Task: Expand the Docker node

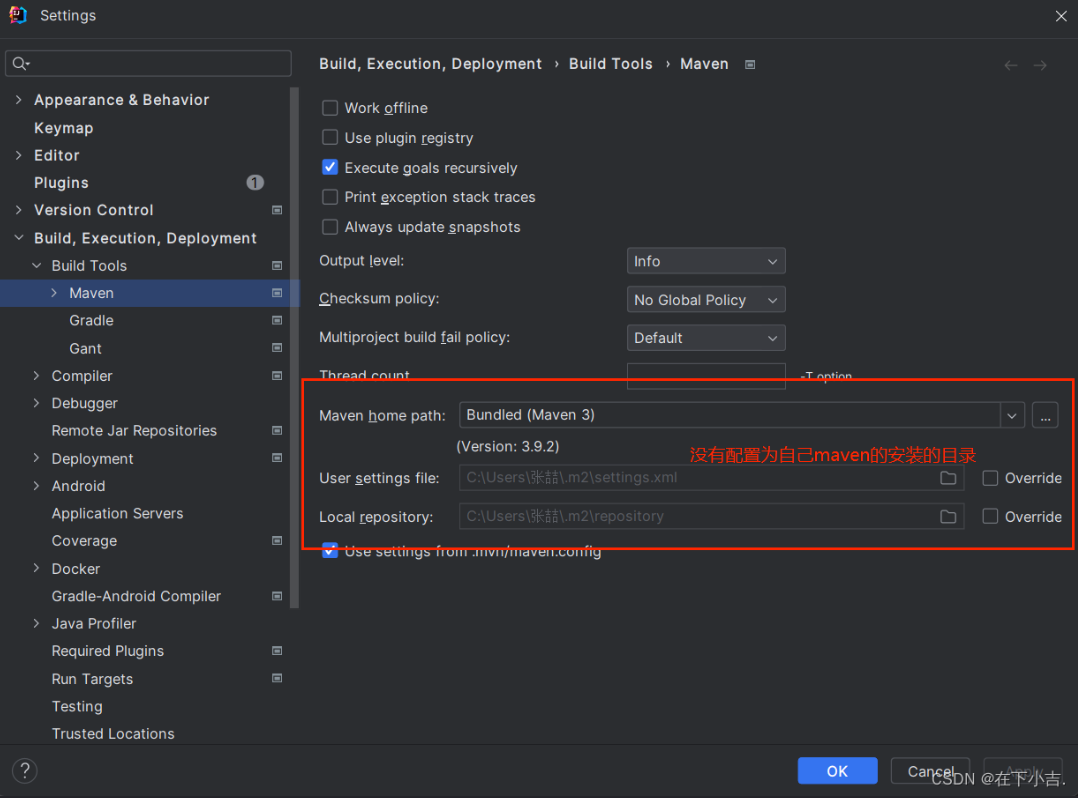Action: coord(36,568)
